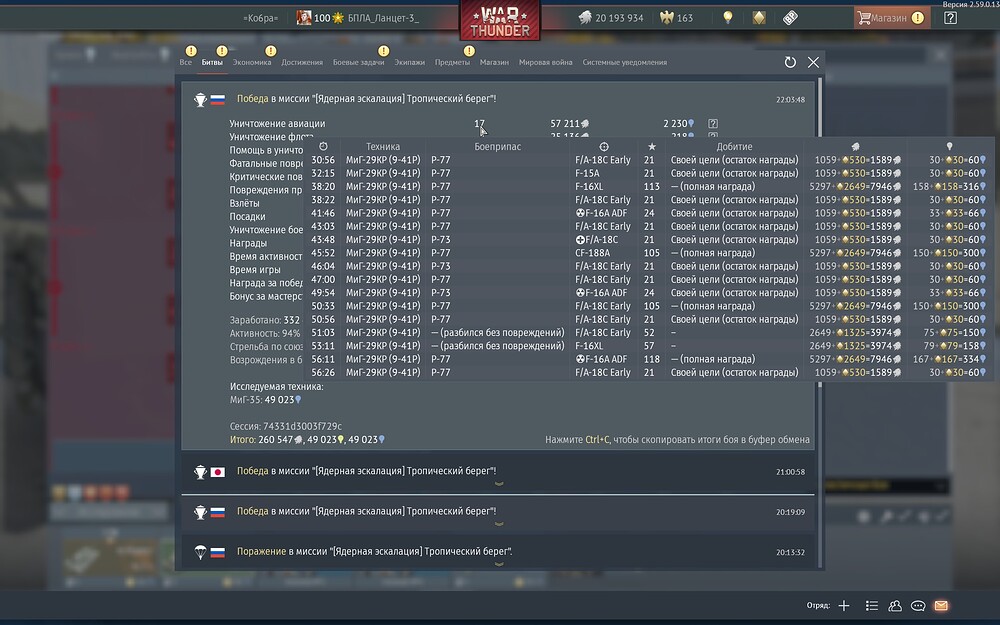1000x625 pixels.
Task: Click the premium account diamond icon
Action: tap(759, 18)
